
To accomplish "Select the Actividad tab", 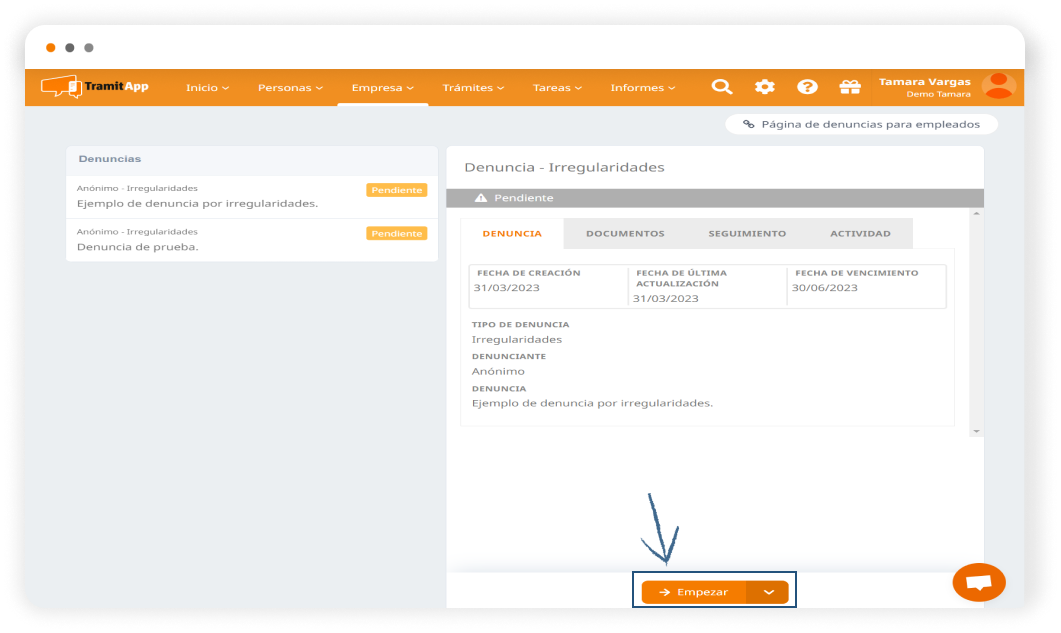I will (860, 234).
